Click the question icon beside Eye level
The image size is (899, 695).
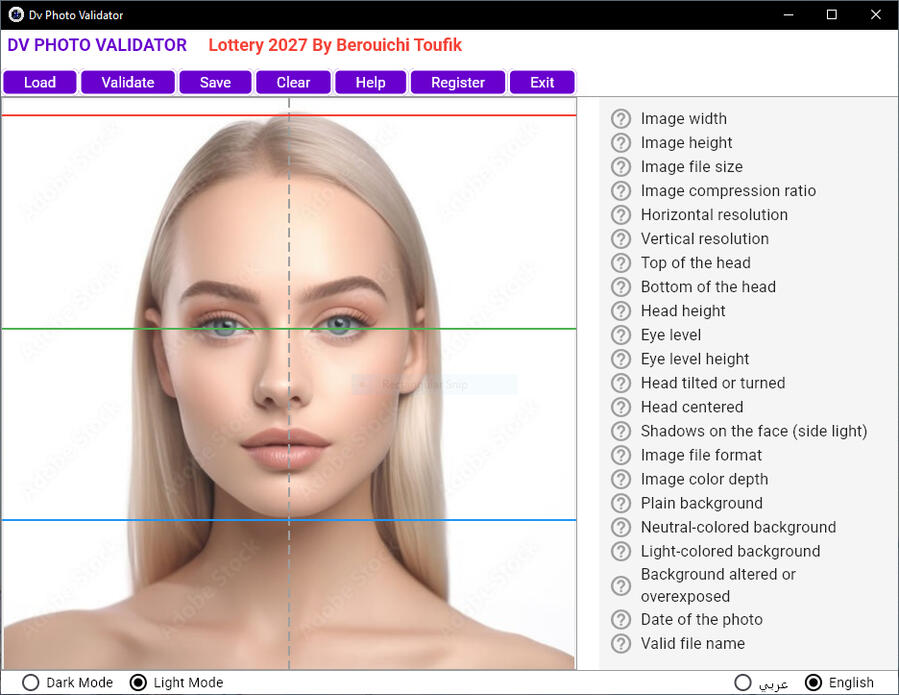pos(621,335)
